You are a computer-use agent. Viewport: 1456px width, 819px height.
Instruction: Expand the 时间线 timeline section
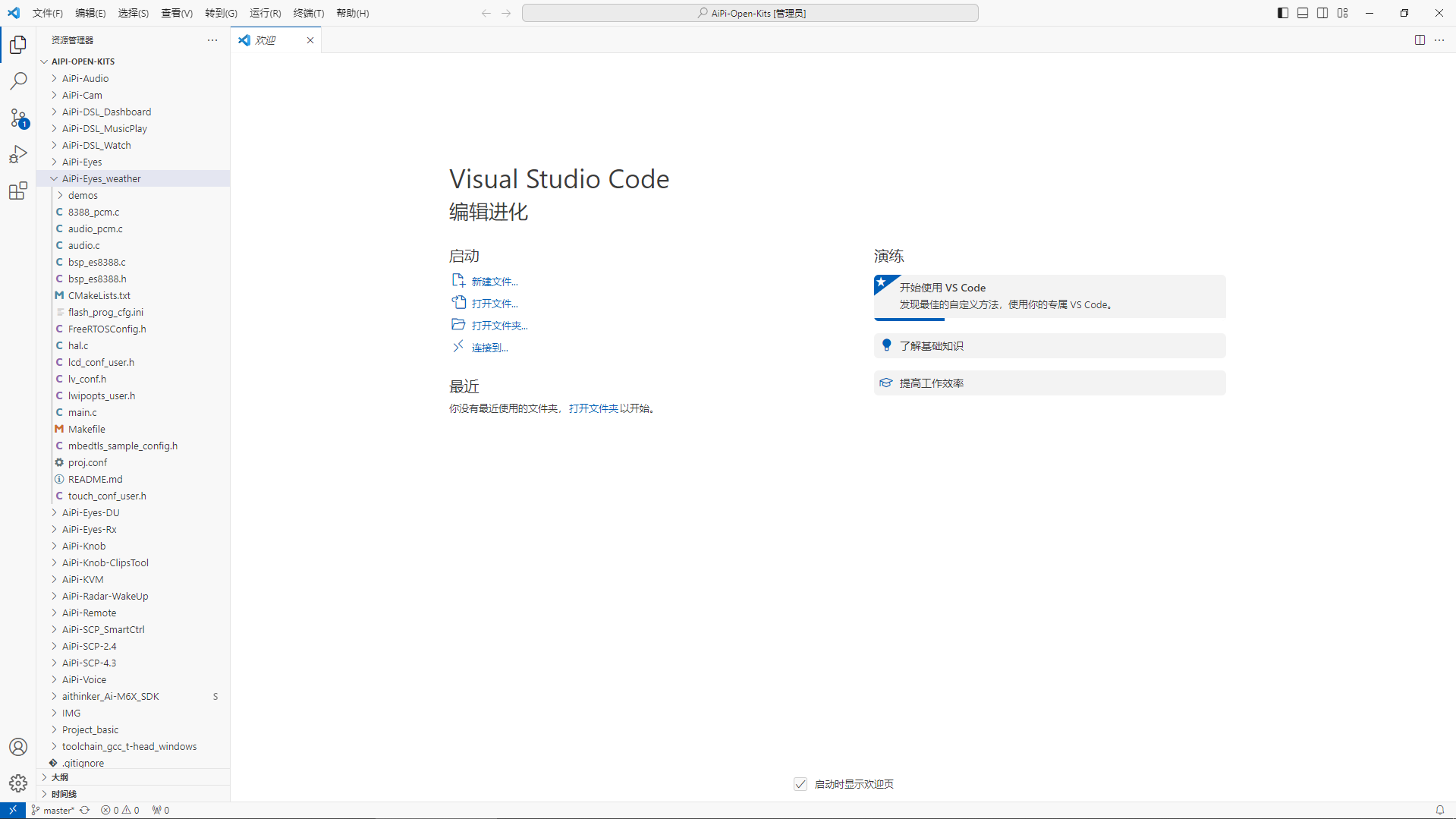133,794
